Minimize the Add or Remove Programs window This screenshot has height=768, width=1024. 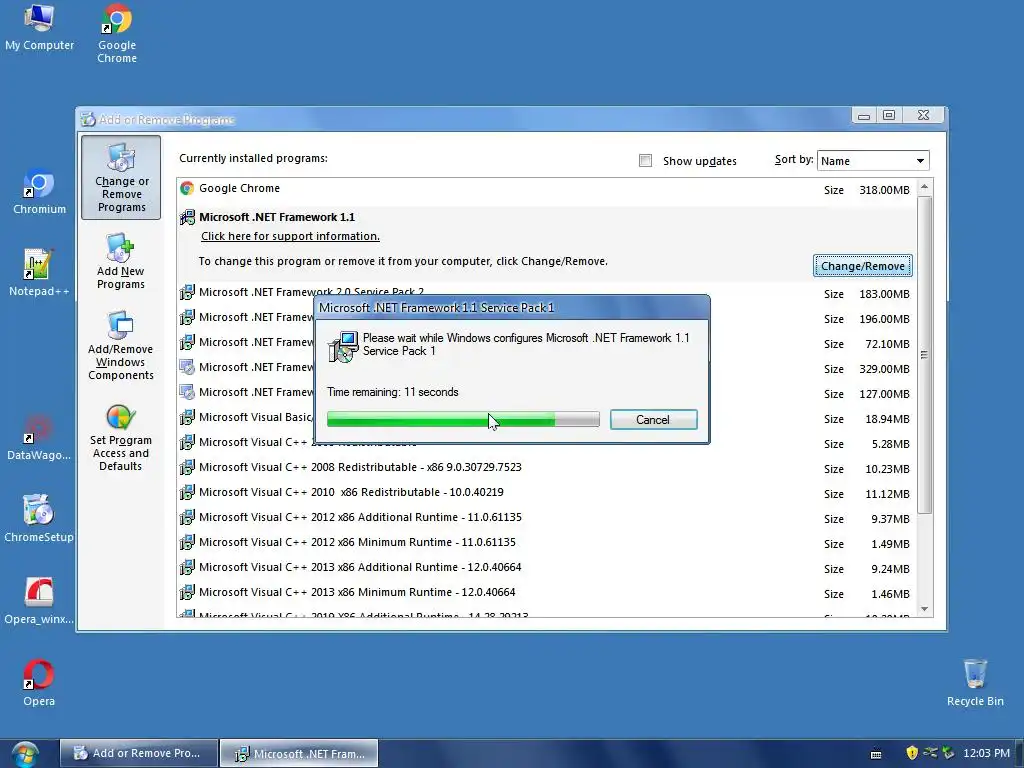(x=864, y=116)
